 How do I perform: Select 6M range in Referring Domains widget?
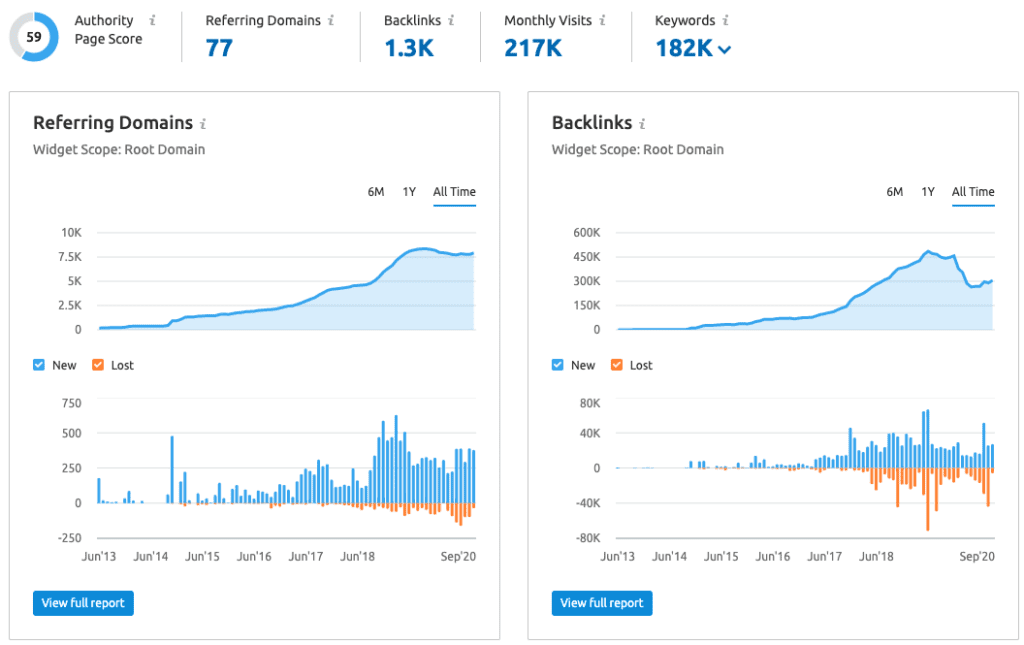click(376, 192)
